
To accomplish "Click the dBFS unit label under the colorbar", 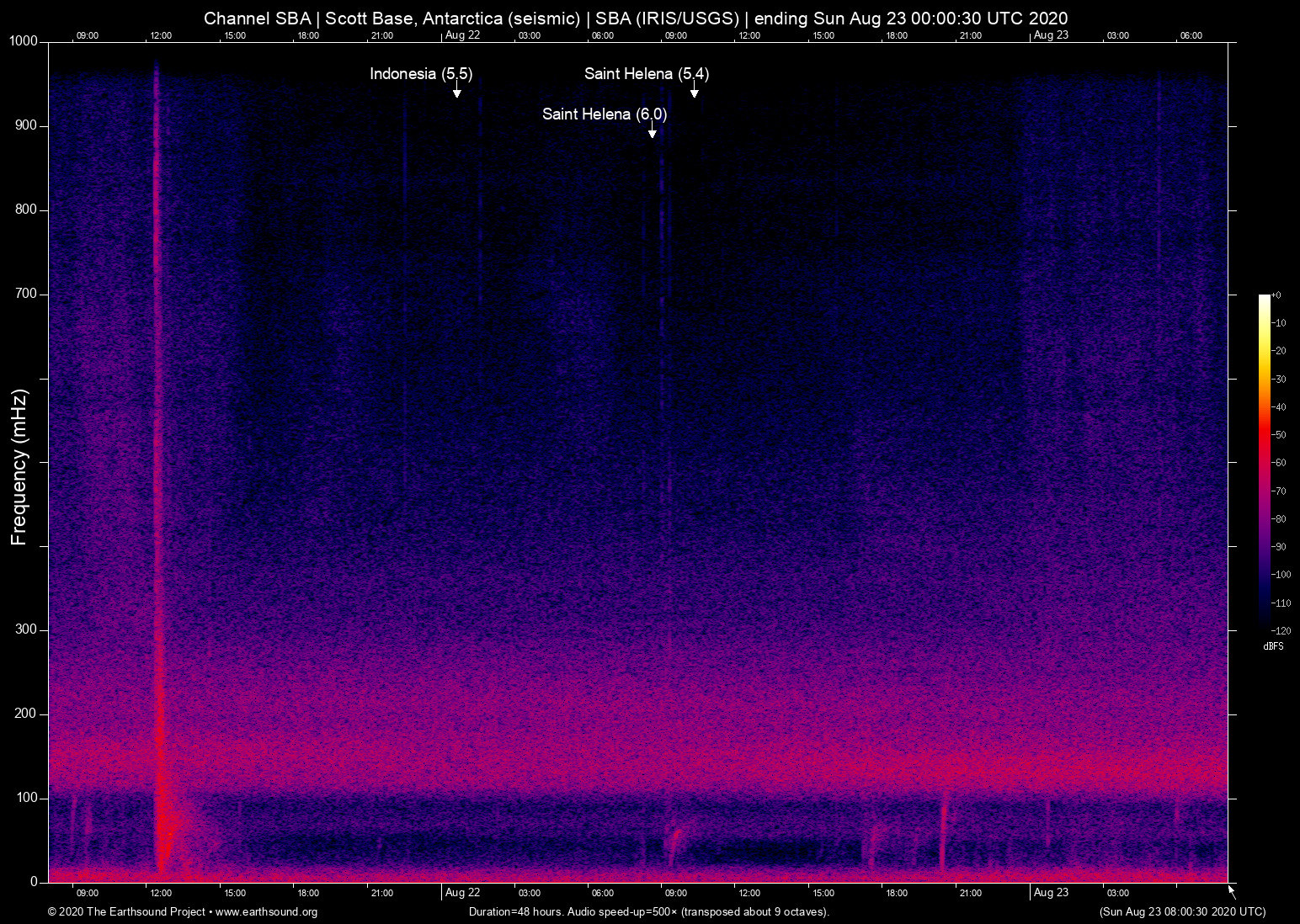I will click(x=1273, y=646).
